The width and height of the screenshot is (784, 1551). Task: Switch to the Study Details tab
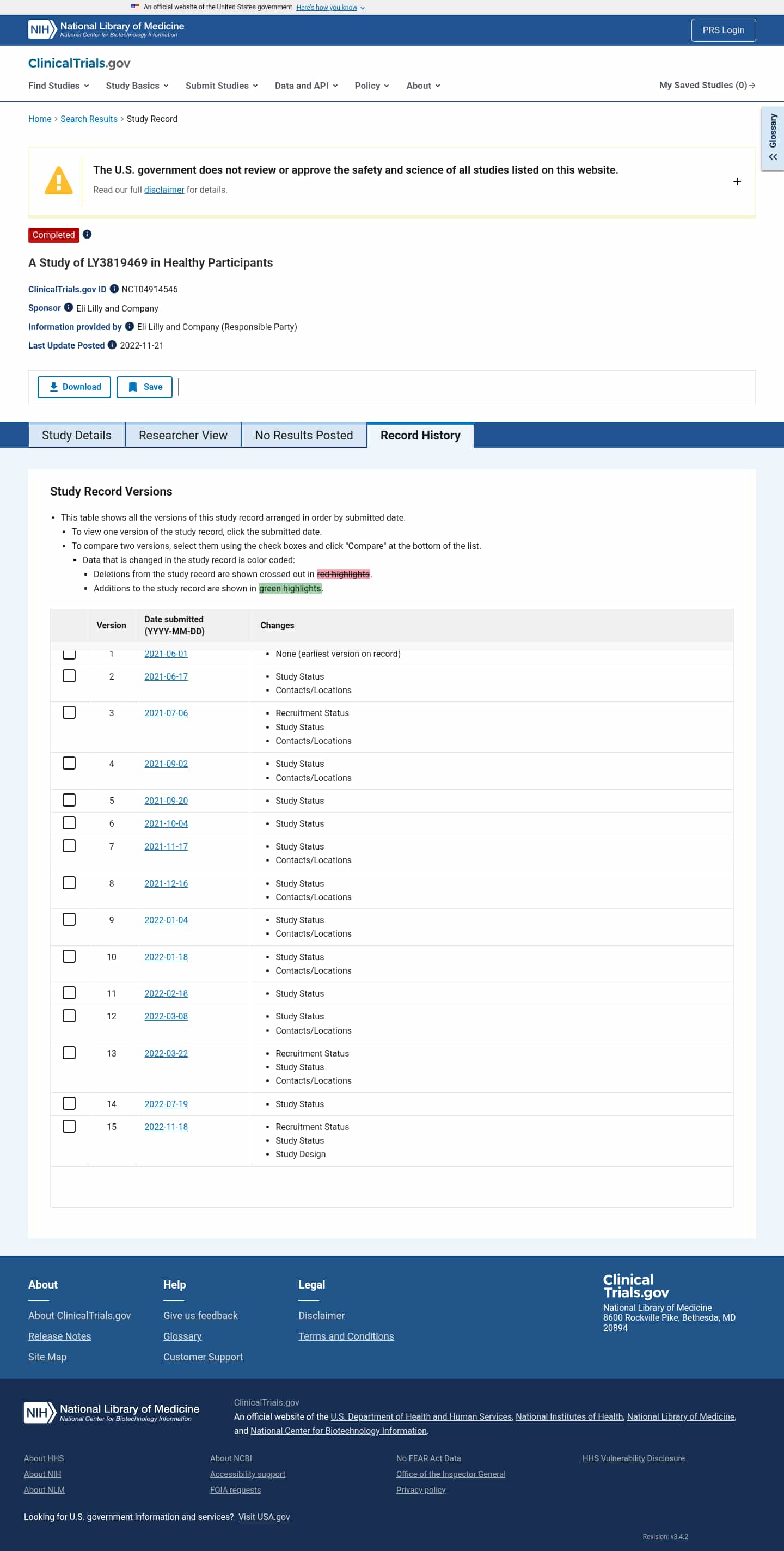(76, 435)
